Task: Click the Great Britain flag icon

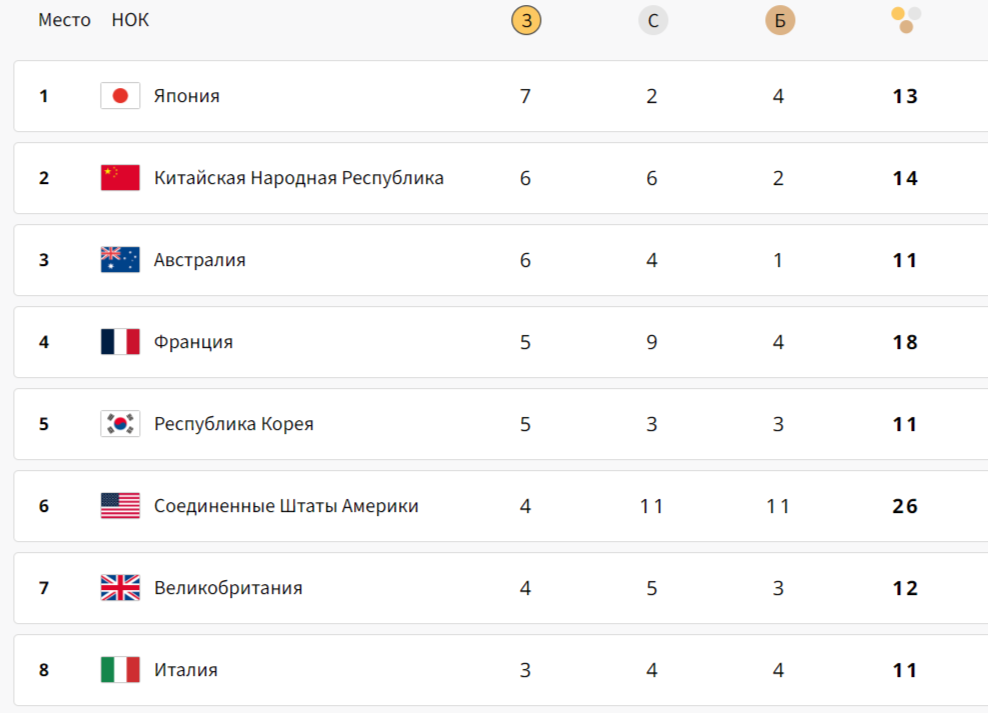Action: 120,588
